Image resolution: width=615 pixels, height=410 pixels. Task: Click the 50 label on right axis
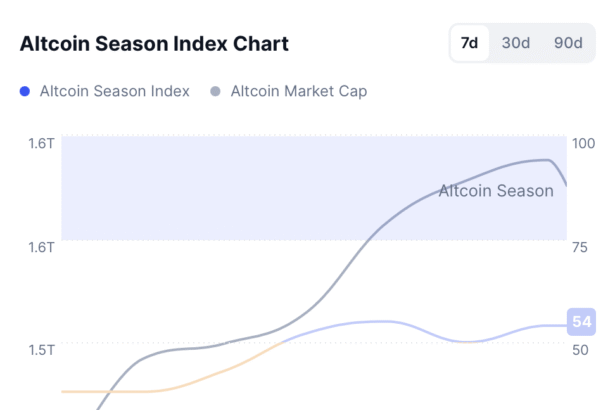tap(578, 350)
